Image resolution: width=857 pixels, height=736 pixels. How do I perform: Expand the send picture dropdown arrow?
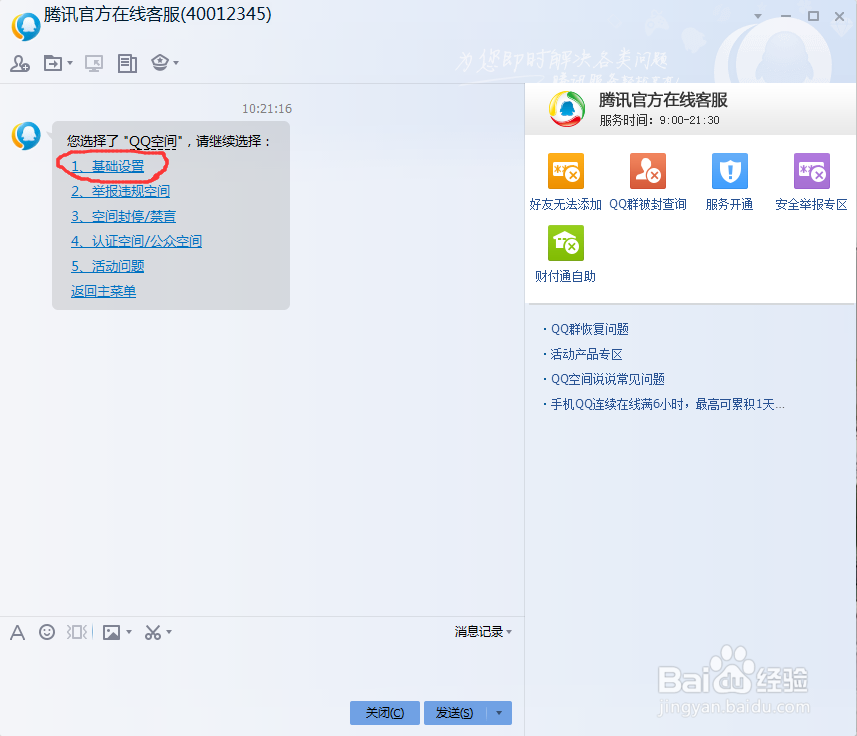[x=129, y=632]
